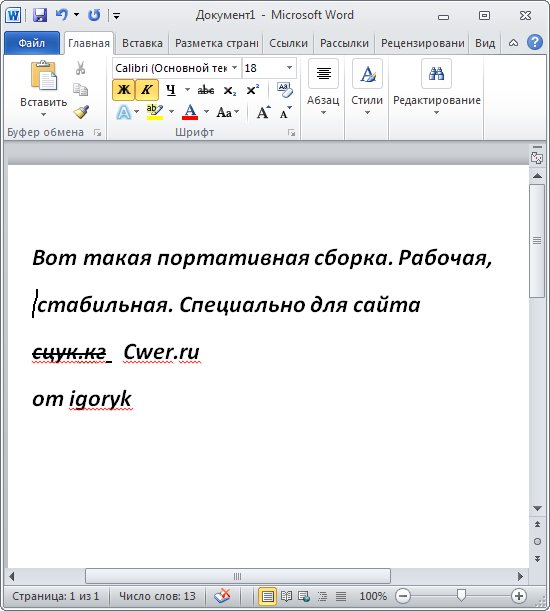550x611 pixels.
Task: Click the Text Effects glowing A icon
Action: [x=124, y=113]
